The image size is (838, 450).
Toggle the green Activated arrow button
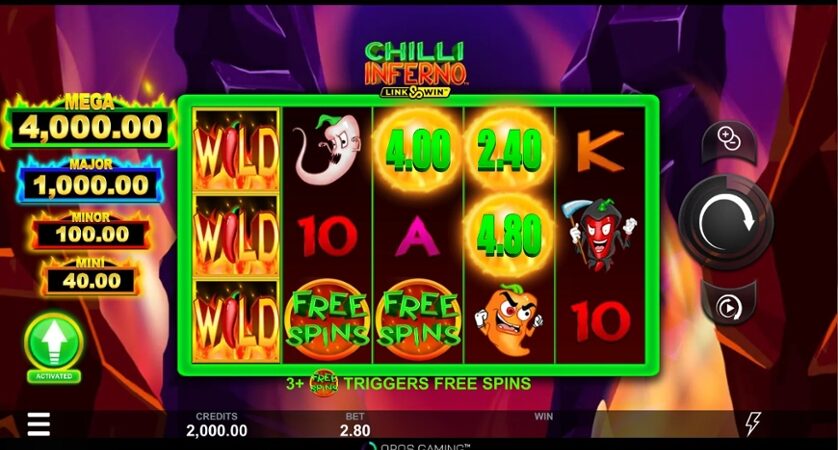(x=53, y=348)
